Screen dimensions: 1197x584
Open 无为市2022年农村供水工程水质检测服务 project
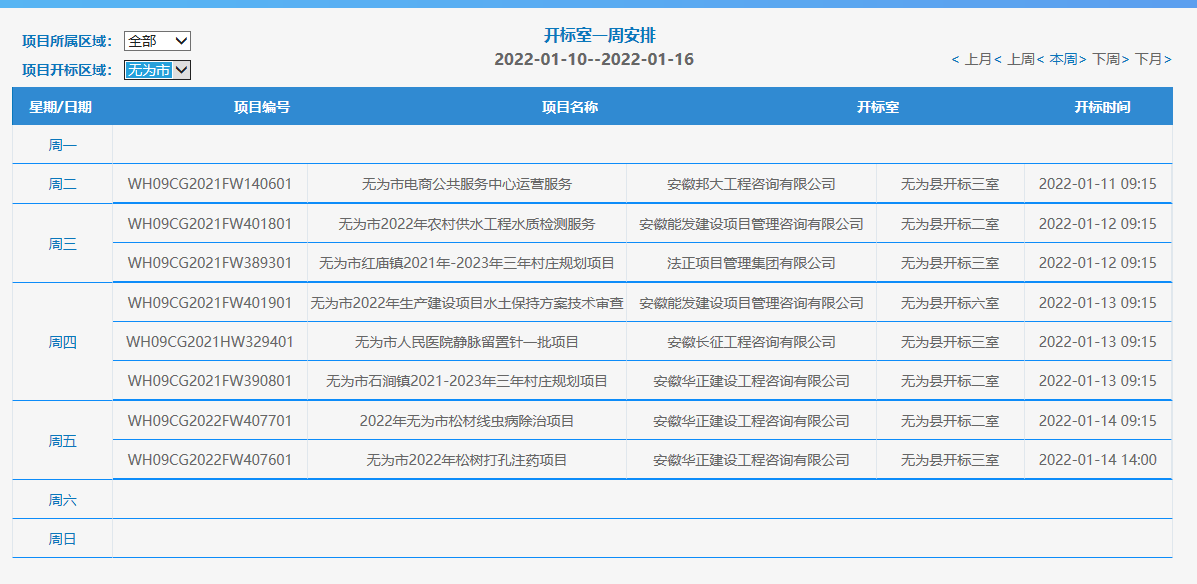click(467, 224)
